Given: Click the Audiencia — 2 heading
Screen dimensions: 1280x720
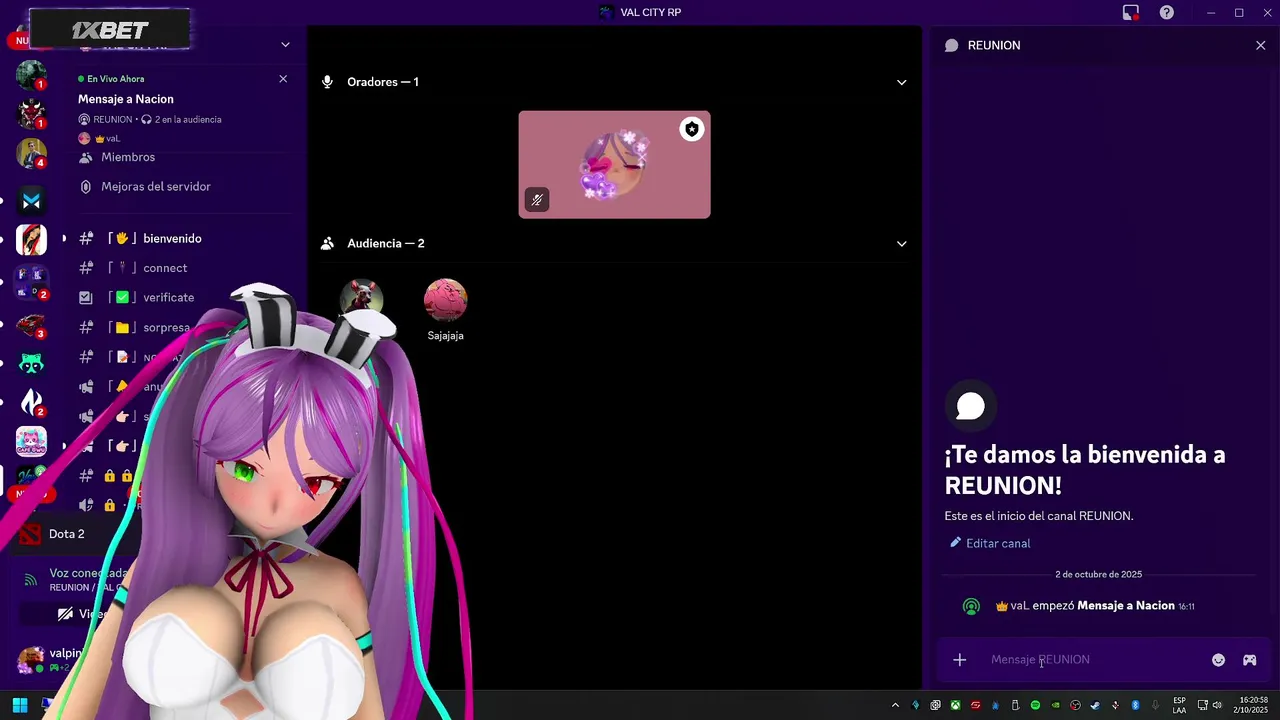Looking at the screenshot, I should pos(386,244).
